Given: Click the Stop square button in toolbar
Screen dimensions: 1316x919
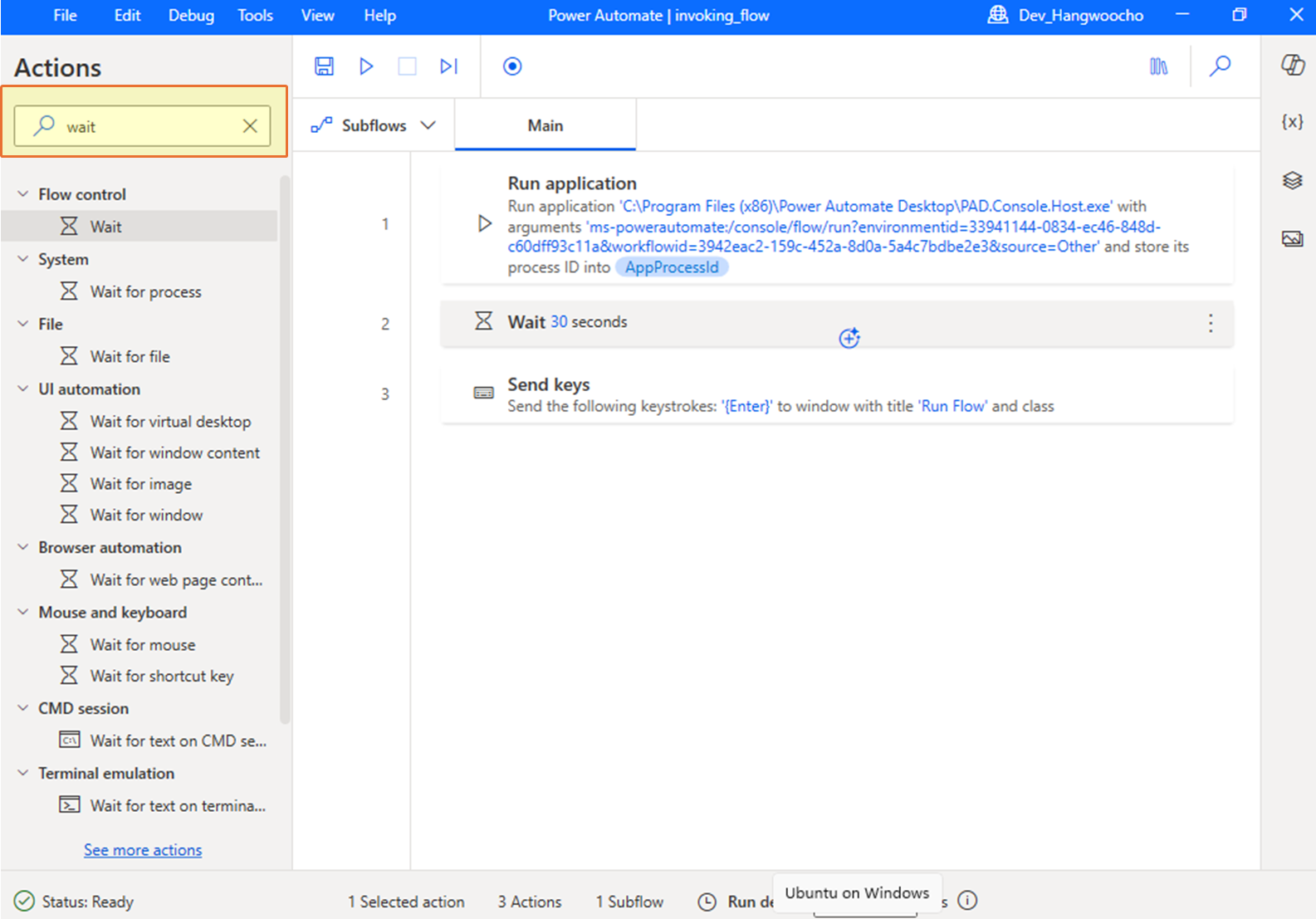Looking at the screenshot, I should 407,66.
